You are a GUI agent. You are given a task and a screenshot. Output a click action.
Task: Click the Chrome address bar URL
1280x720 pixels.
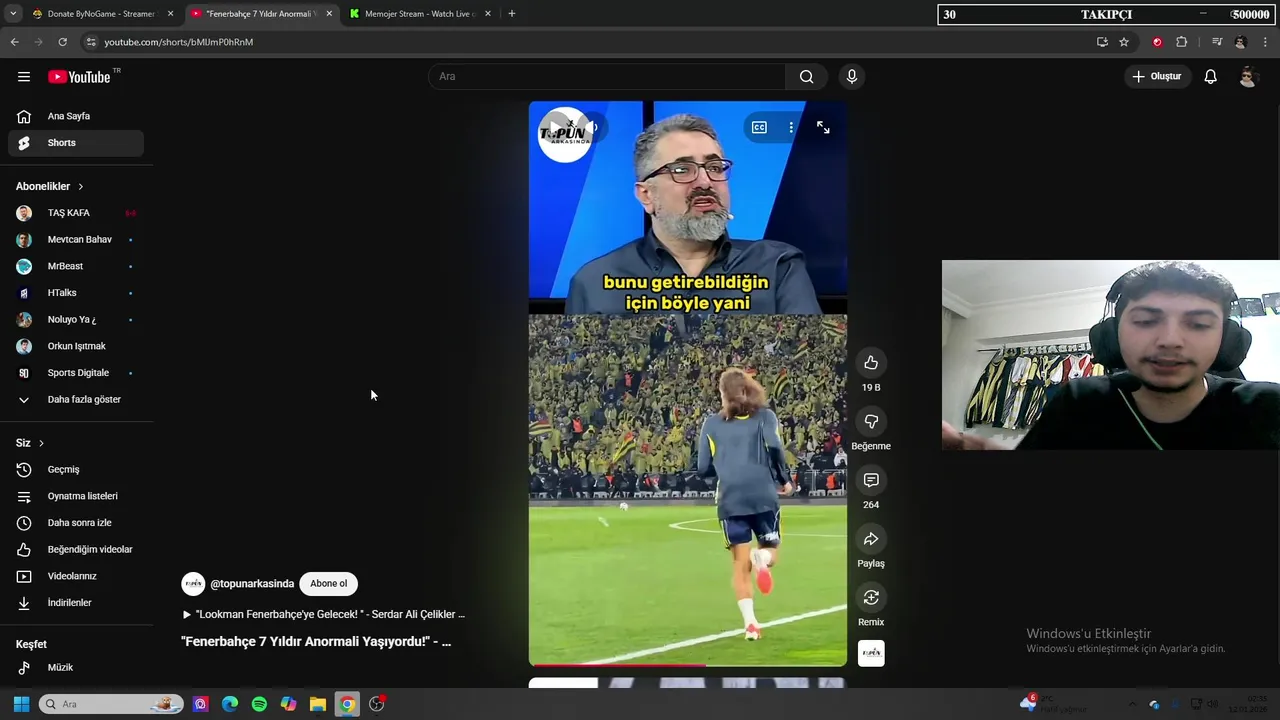coord(178,42)
